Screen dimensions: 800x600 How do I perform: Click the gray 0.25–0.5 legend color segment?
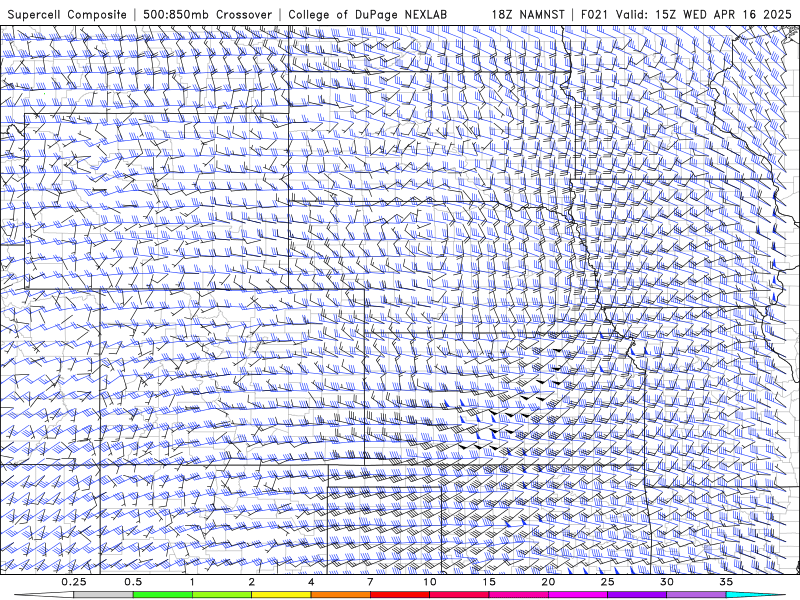(x=103, y=595)
